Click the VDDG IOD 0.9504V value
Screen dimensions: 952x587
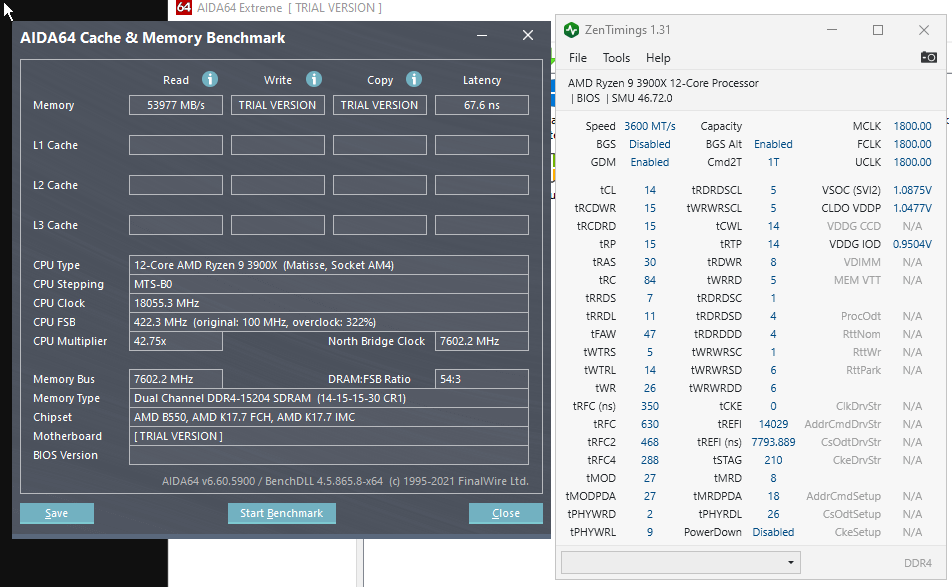(x=912, y=244)
